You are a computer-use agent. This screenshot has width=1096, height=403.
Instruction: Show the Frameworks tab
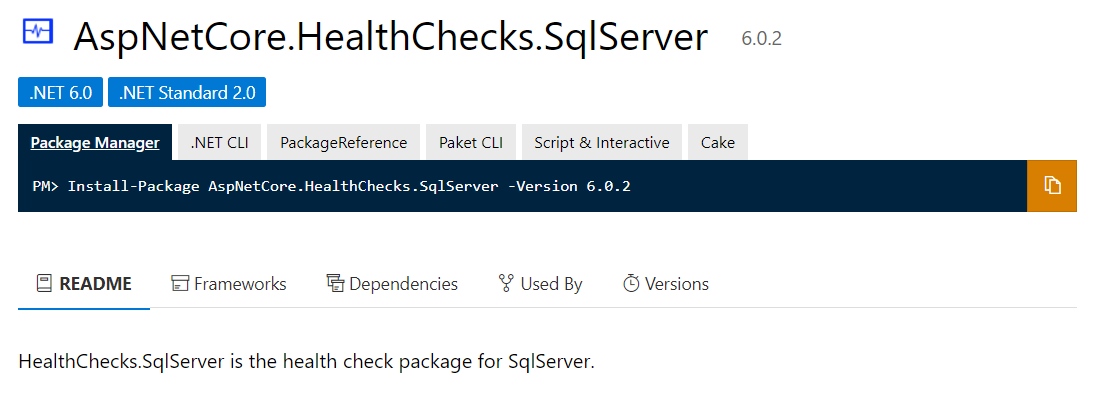pyautogui.click(x=229, y=284)
